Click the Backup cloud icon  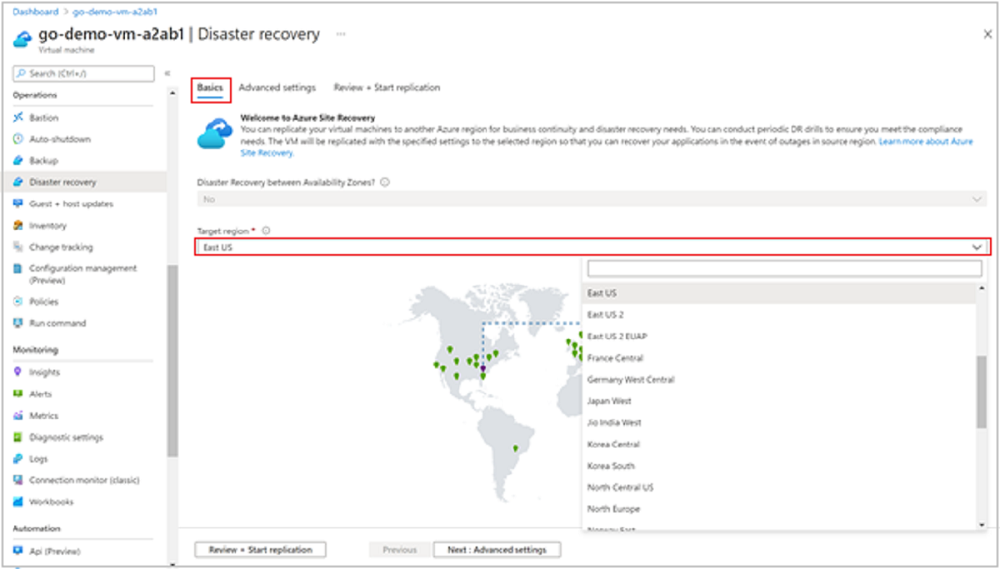18,160
